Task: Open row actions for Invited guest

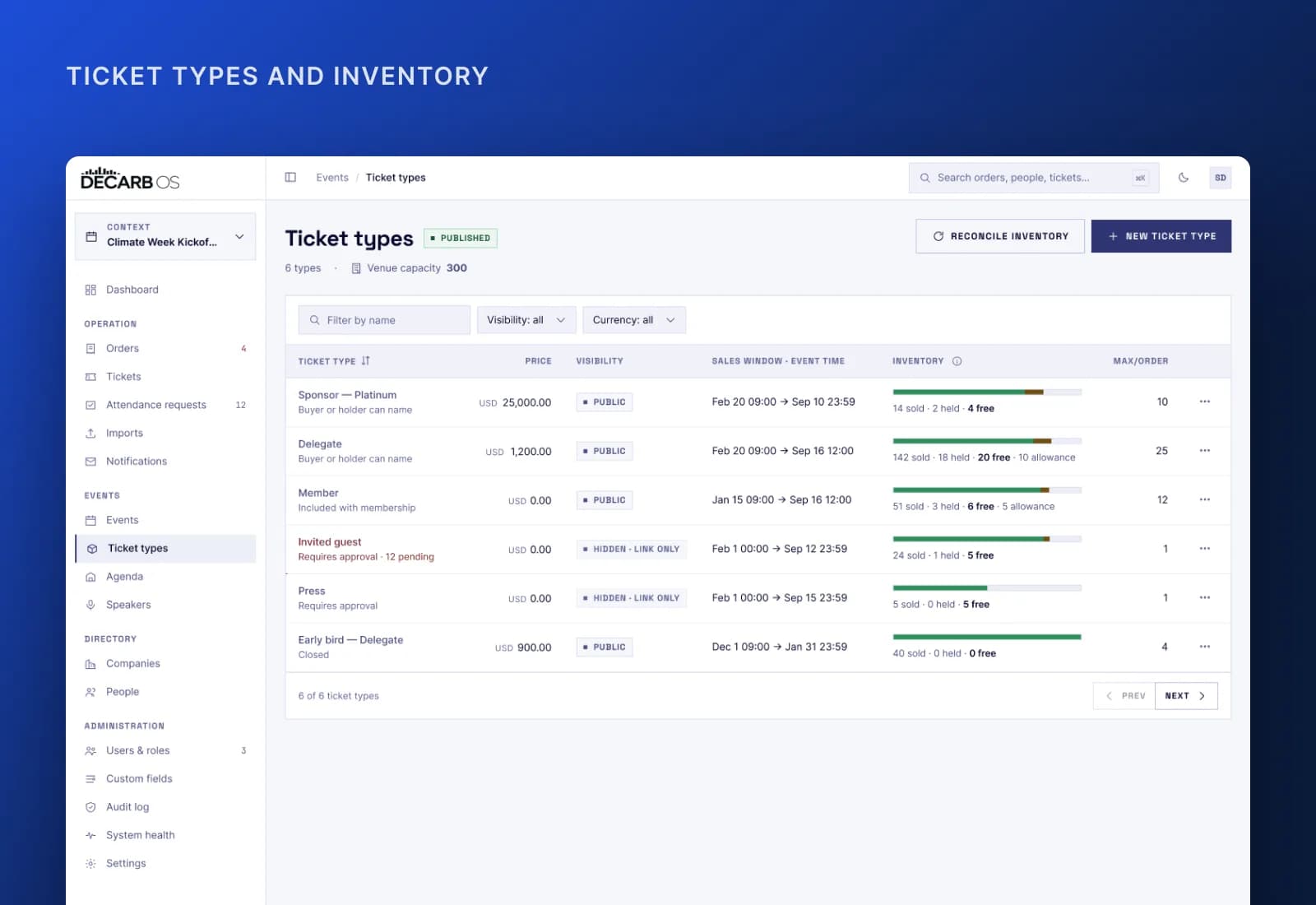Action: tap(1205, 549)
